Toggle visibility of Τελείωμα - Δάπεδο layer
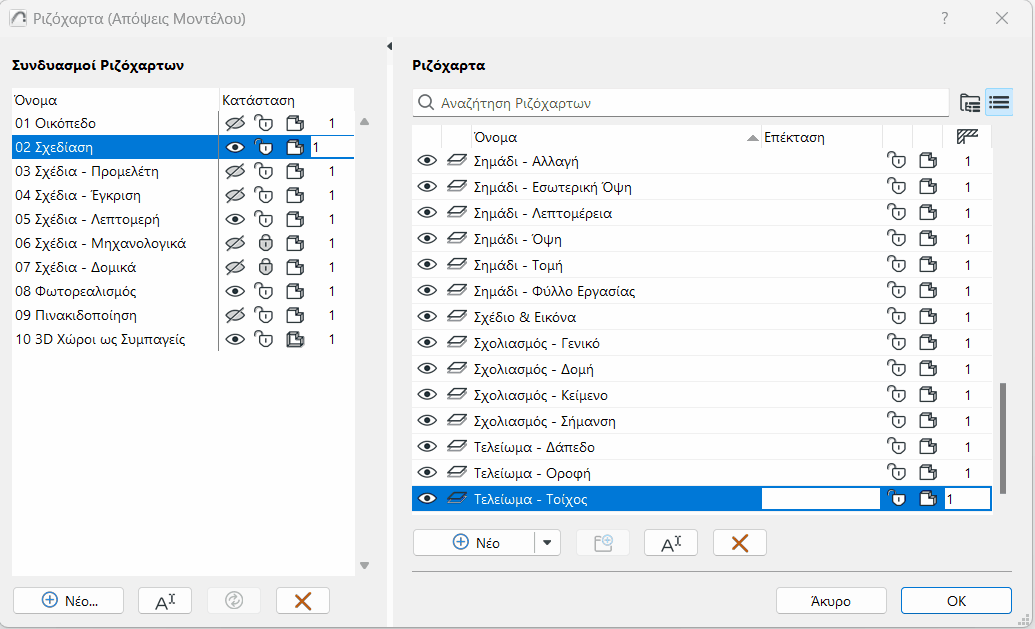 coord(427,447)
